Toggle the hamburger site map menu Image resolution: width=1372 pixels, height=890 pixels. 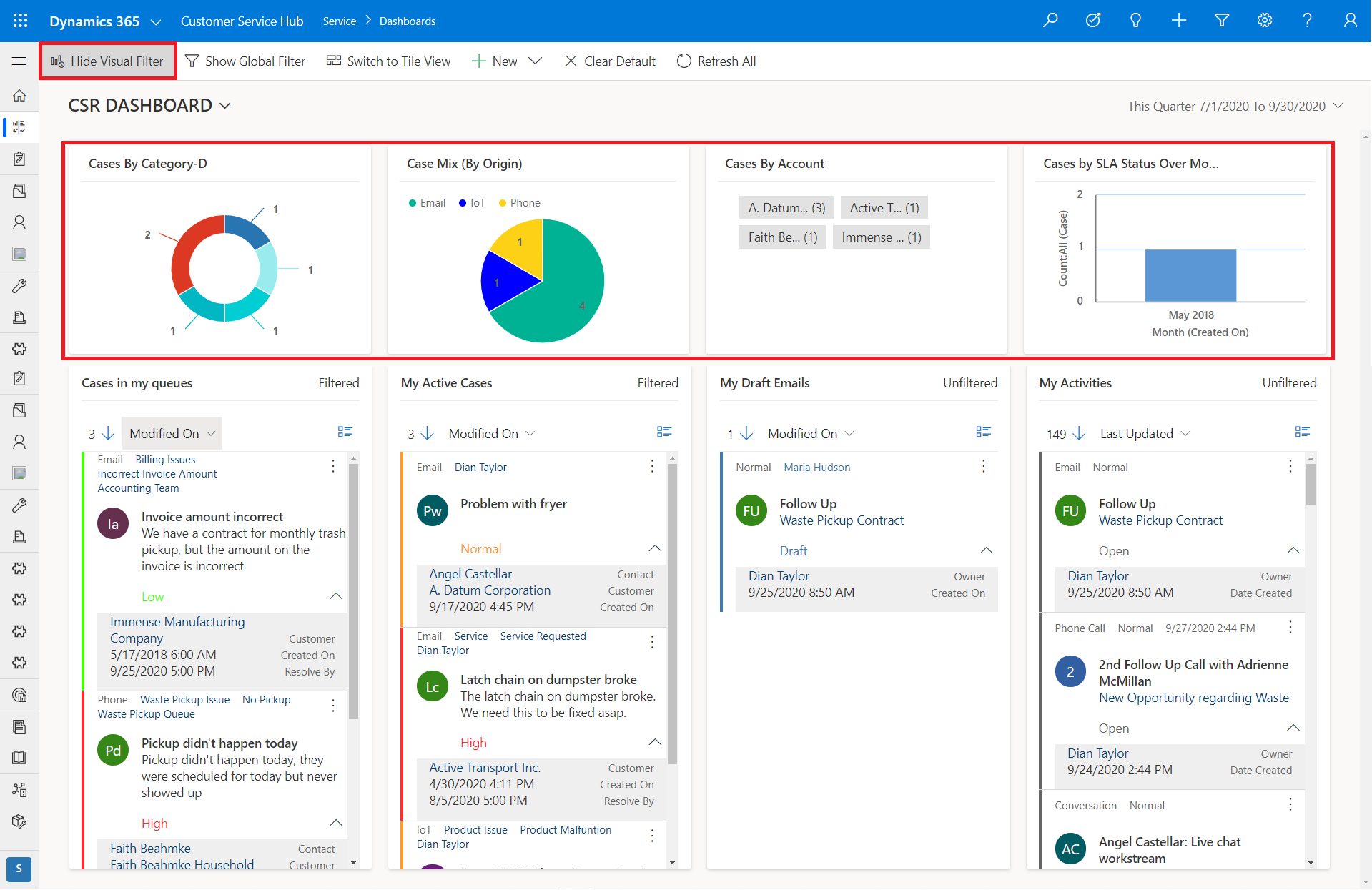(19, 61)
